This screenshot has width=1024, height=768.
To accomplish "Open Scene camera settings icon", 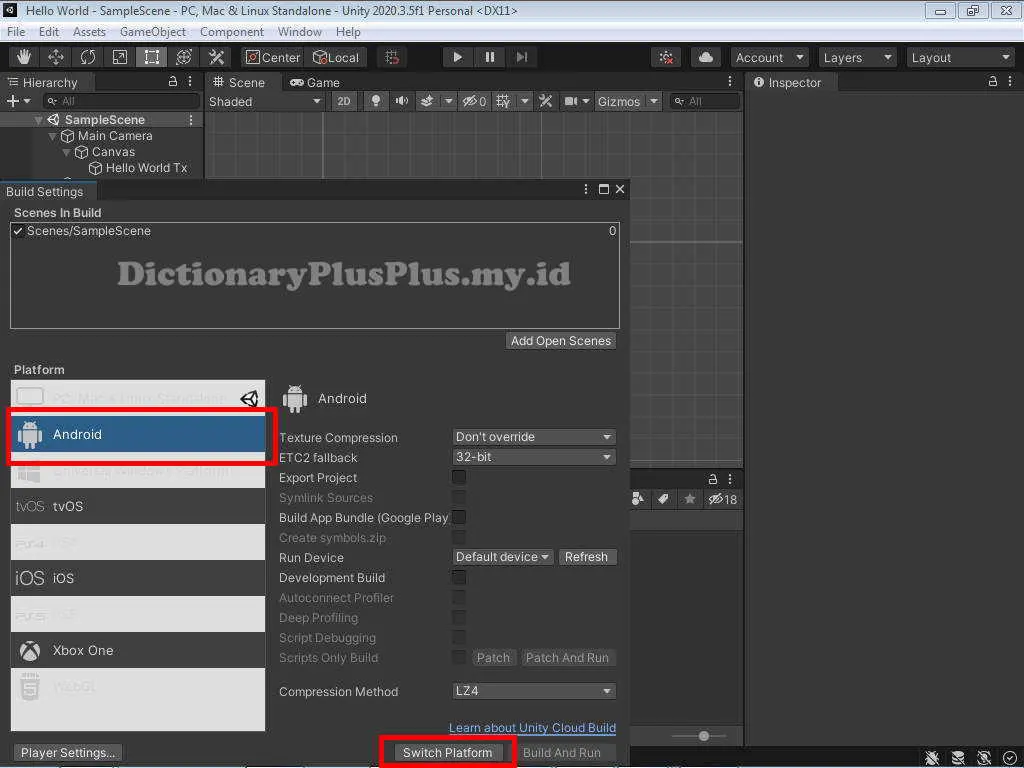I will point(571,101).
